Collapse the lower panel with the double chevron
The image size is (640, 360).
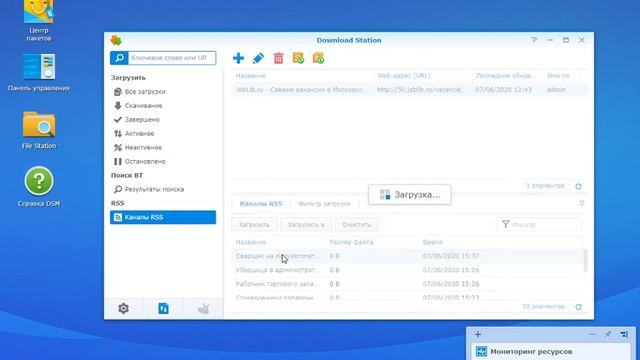coord(582,203)
